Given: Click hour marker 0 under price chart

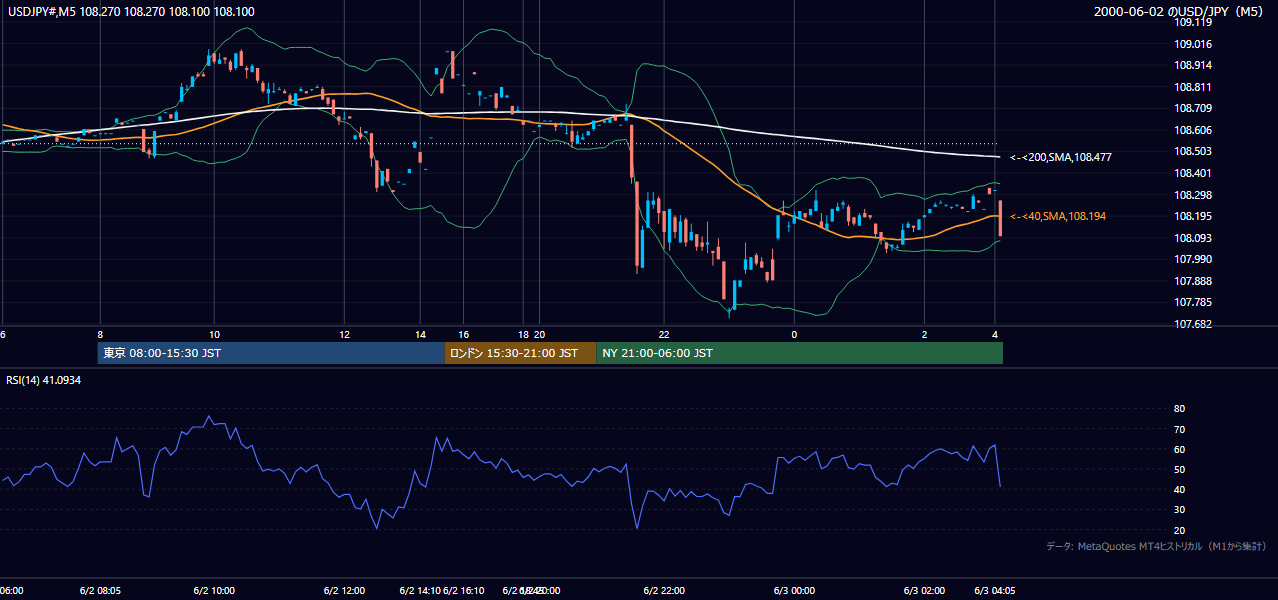Looking at the screenshot, I should 794,334.
